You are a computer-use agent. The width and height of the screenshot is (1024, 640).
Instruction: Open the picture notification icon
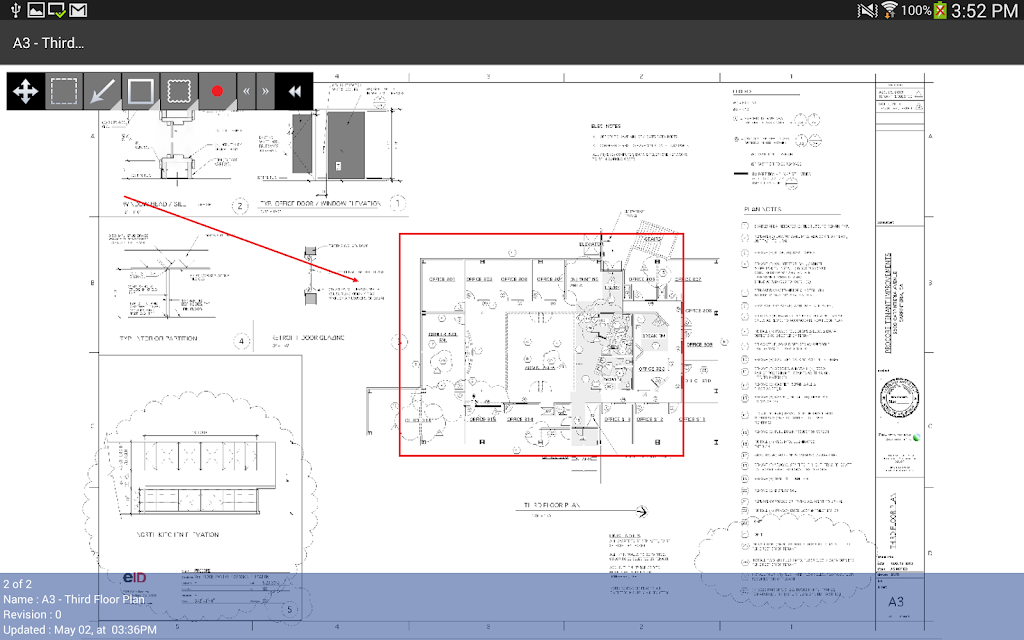pos(36,10)
